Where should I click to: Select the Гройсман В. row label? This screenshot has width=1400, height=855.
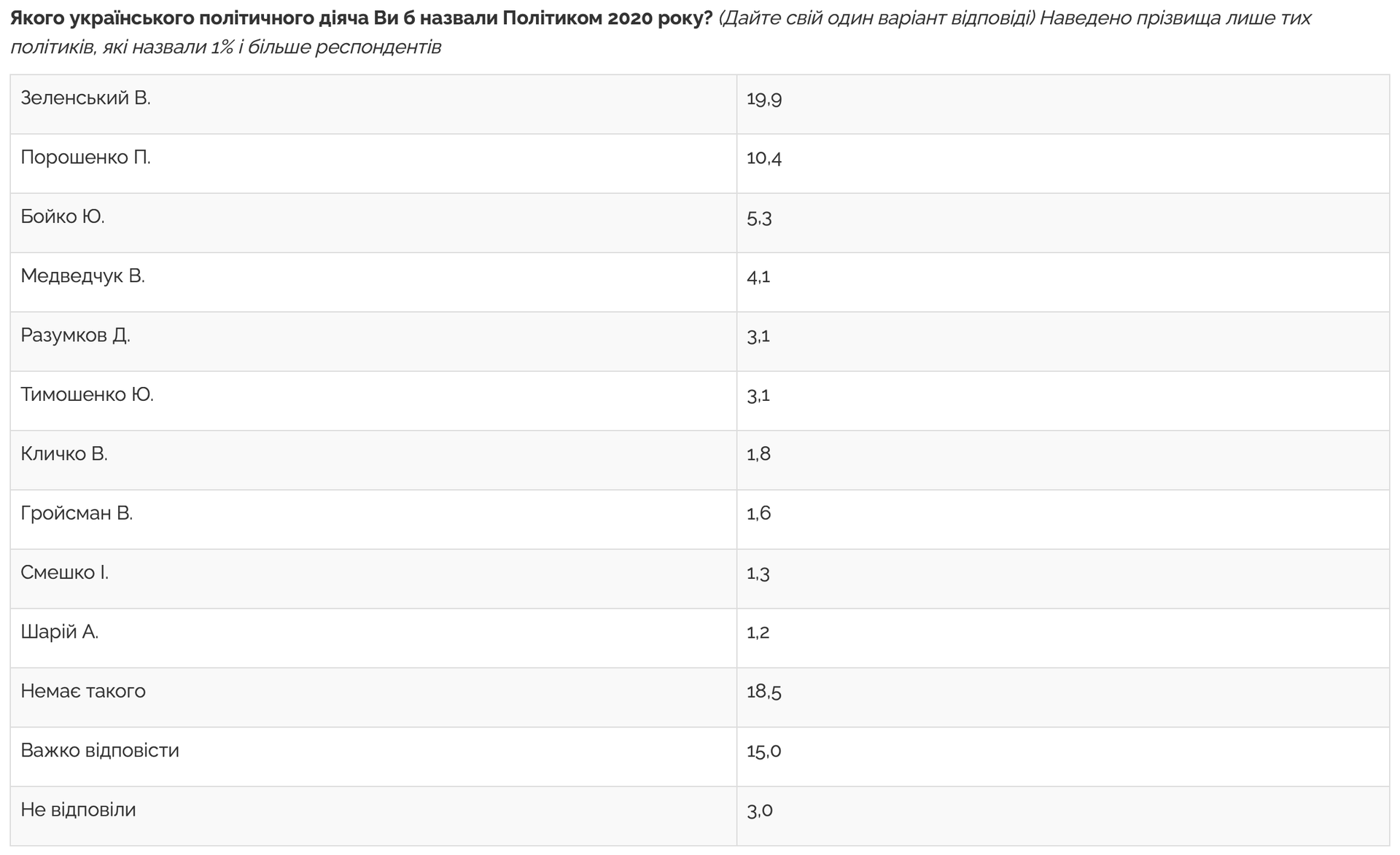pos(77,514)
